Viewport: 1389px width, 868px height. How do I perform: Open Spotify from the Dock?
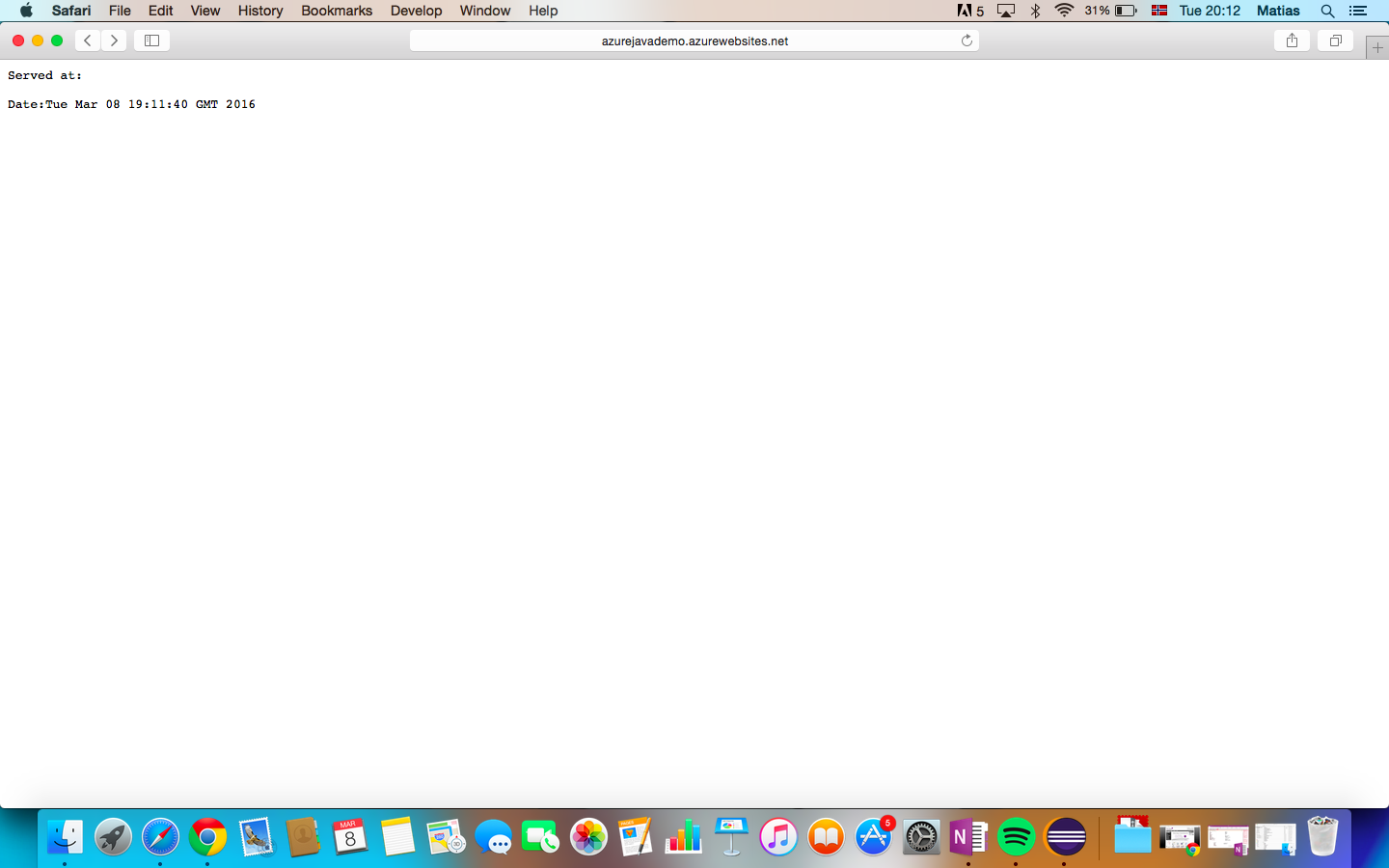tap(1016, 836)
